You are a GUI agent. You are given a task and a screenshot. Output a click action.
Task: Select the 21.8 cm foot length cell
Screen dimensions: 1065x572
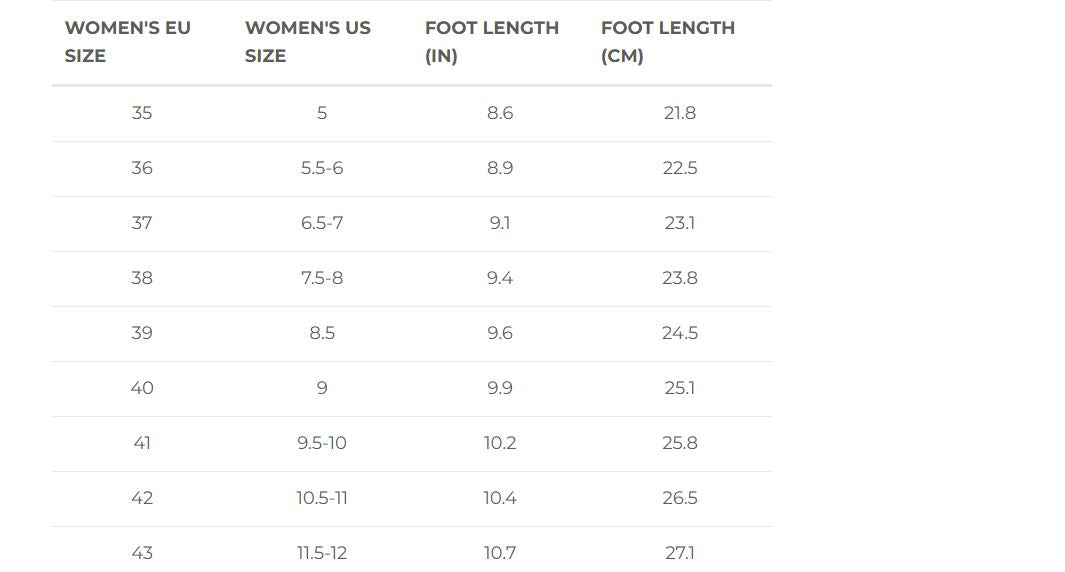680,113
